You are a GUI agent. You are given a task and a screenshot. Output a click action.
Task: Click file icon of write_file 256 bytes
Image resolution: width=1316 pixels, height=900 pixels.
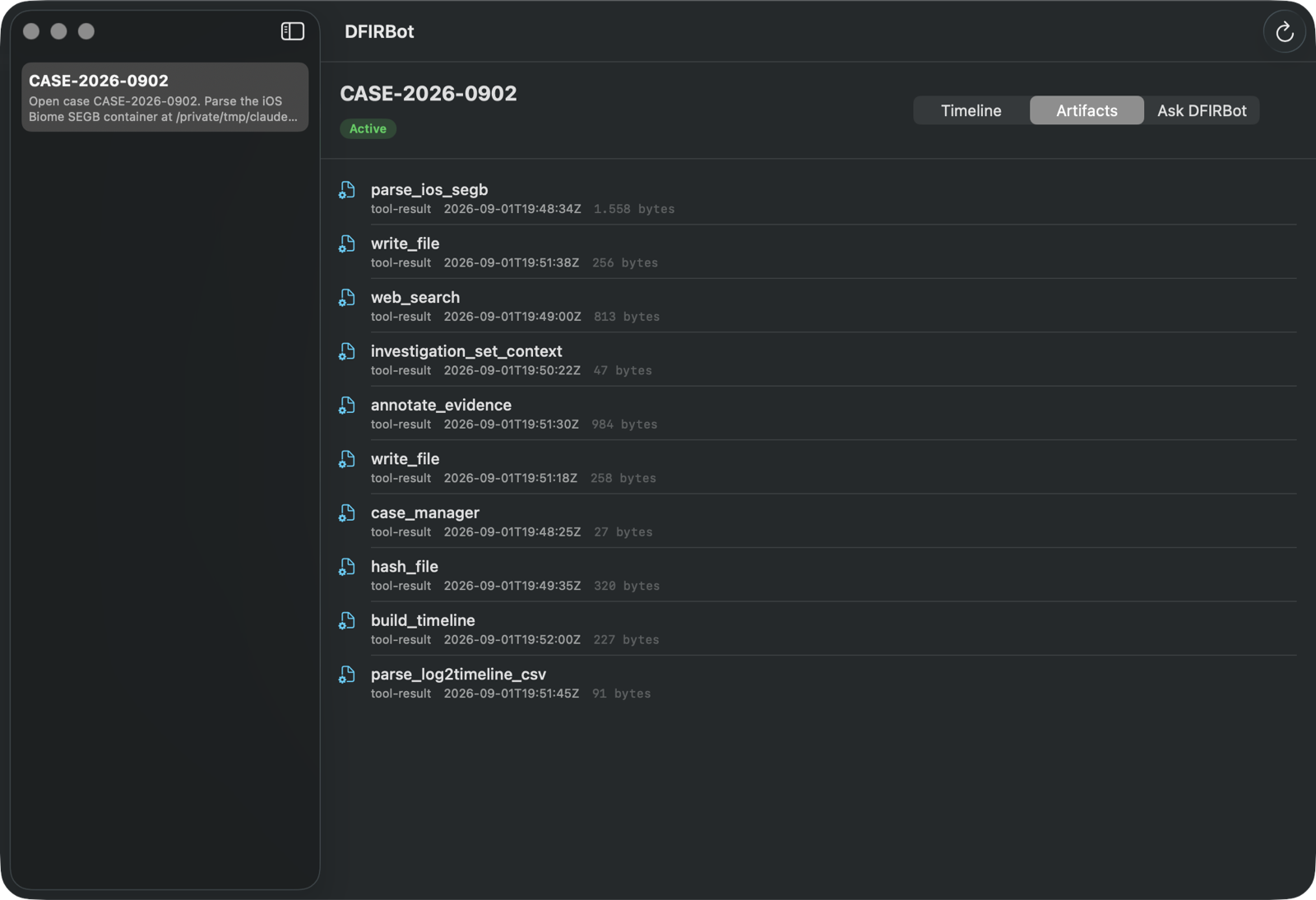coord(347,244)
